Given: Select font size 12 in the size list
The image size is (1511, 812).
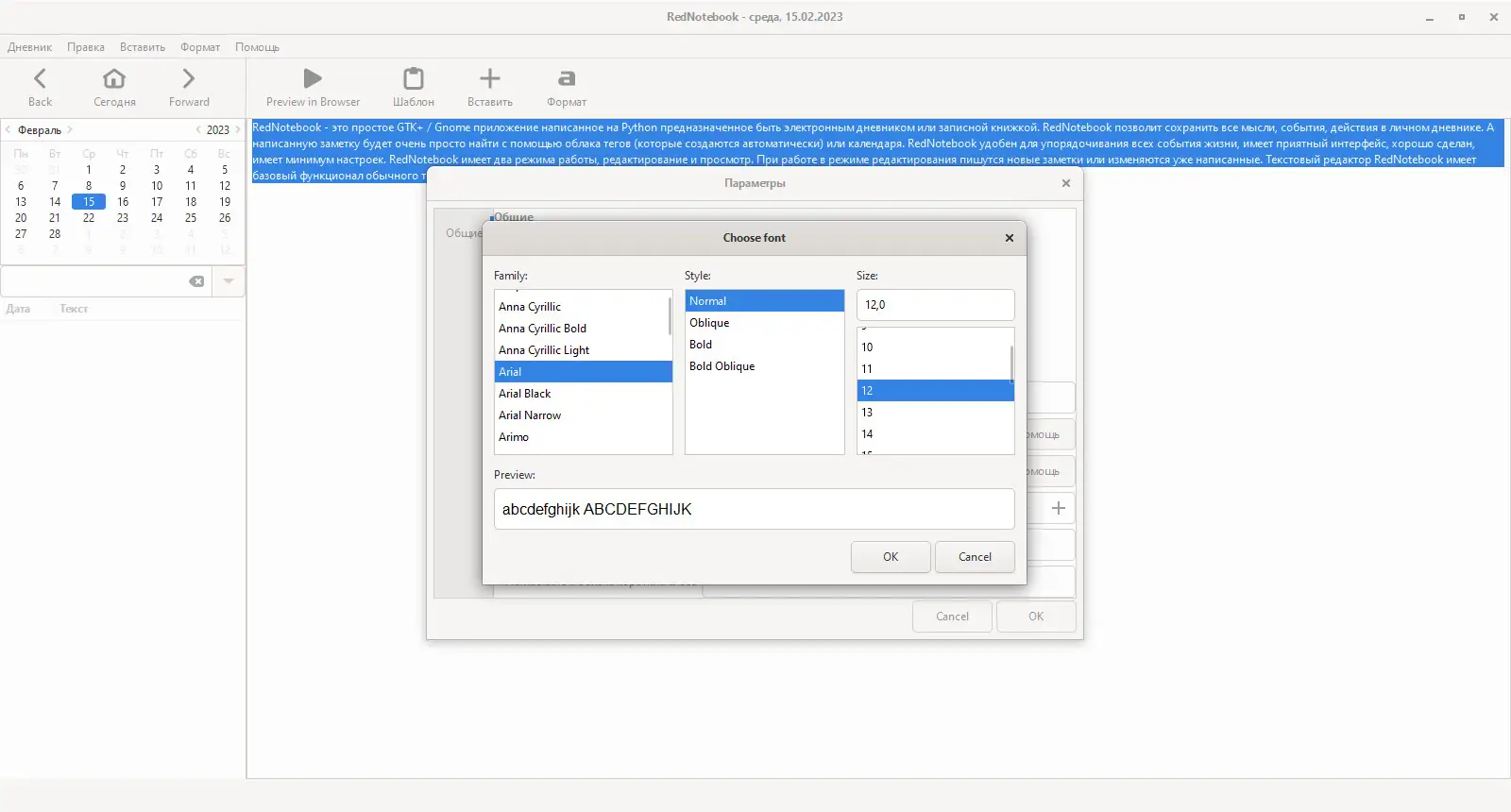Looking at the screenshot, I should [934, 391].
